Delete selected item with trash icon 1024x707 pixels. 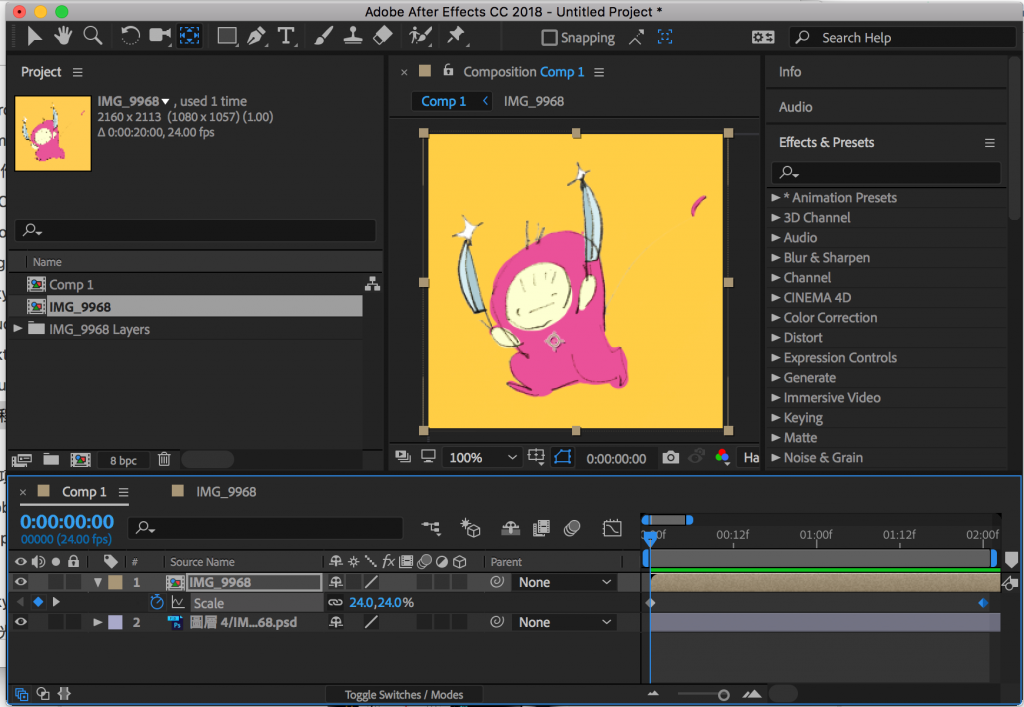point(164,460)
